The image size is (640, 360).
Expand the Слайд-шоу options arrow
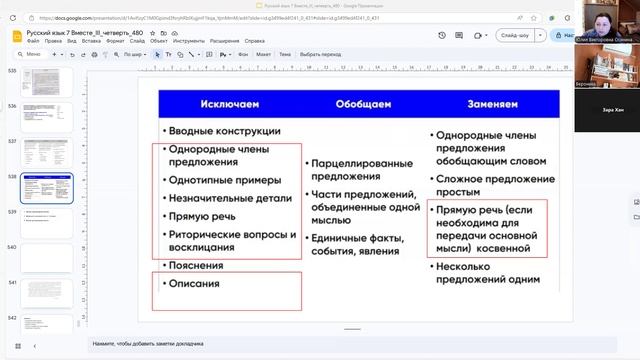(x=540, y=36)
